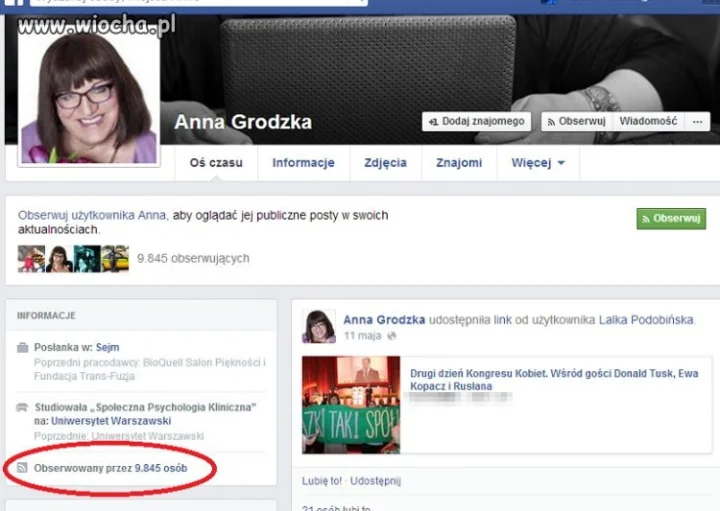Screen dimensions: 720x511
Task: Click Udostępnij on the post
Action: click(375, 481)
